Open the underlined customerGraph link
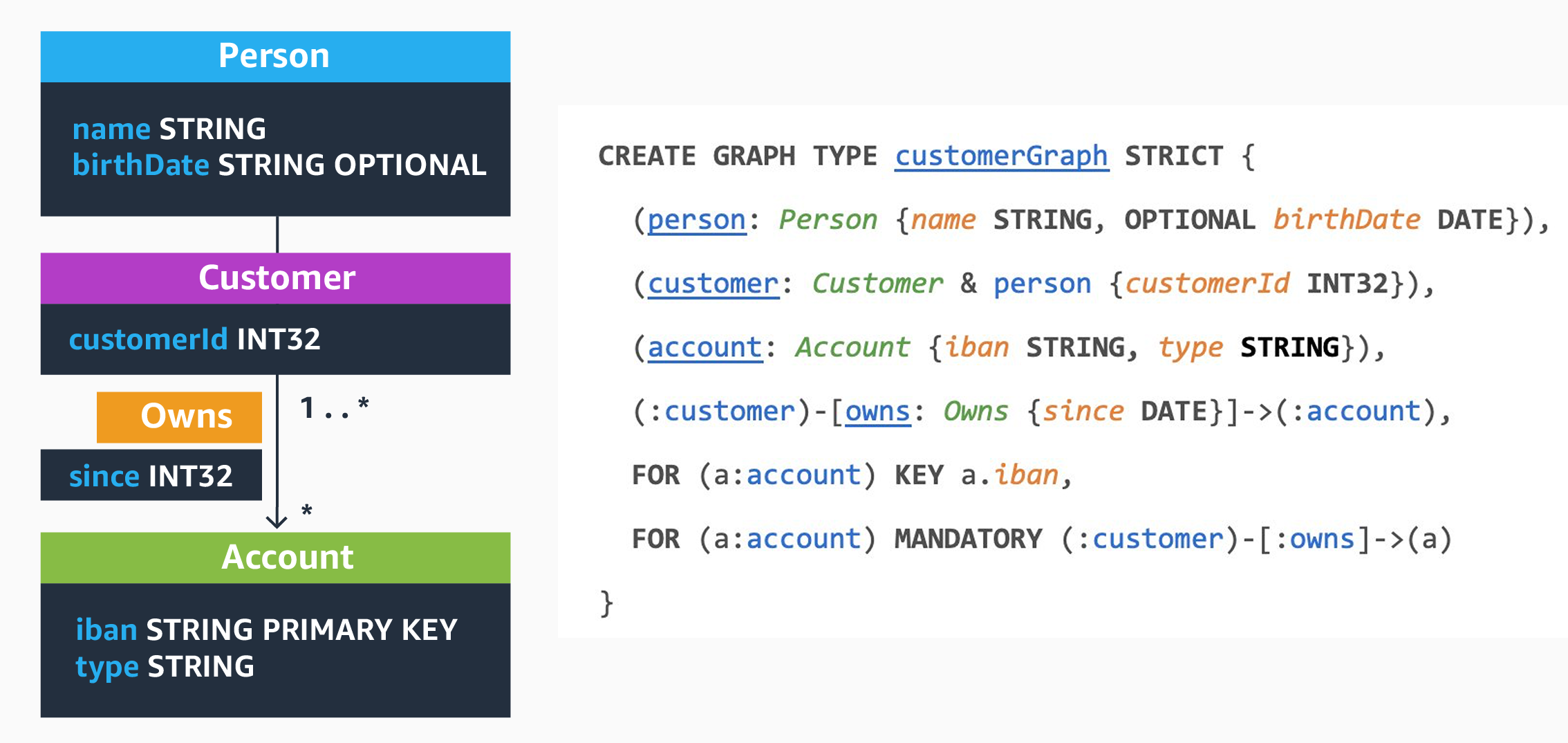Image resolution: width=1568 pixels, height=743 pixels. coord(1001,156)
